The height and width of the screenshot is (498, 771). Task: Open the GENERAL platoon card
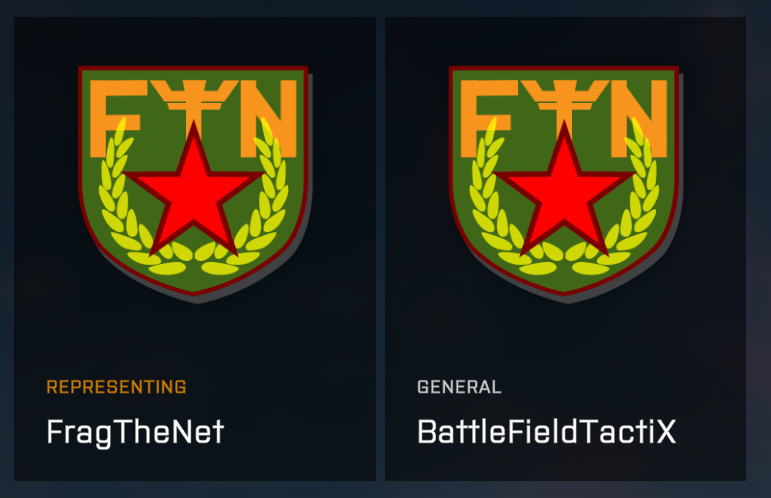point(565,249)
